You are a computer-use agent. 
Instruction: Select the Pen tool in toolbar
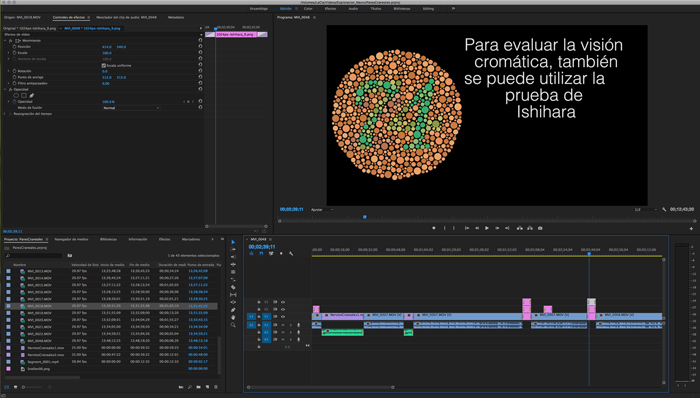click(233, 310)
